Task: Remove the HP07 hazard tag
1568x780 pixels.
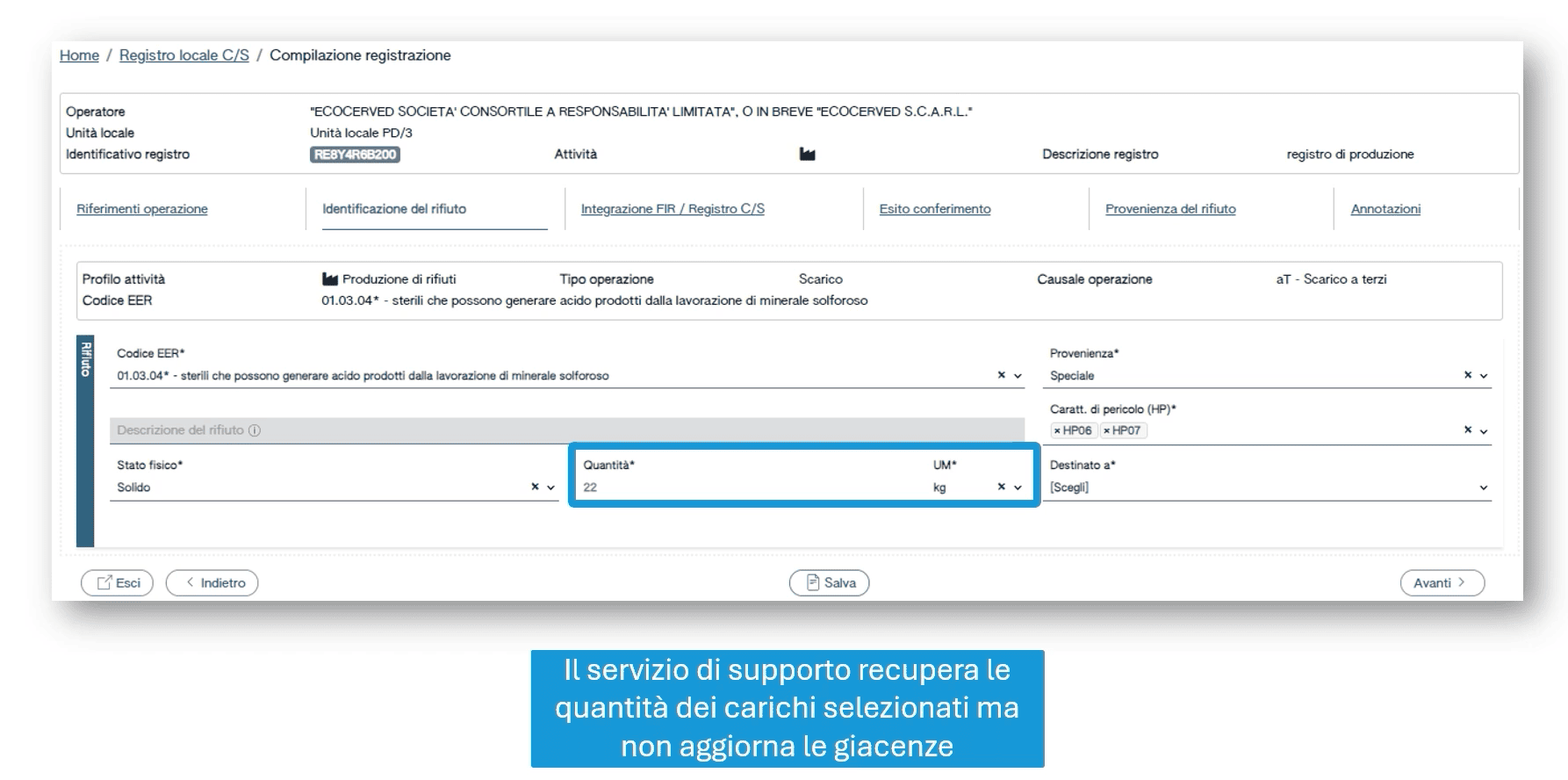Action: click(1106, 430)
